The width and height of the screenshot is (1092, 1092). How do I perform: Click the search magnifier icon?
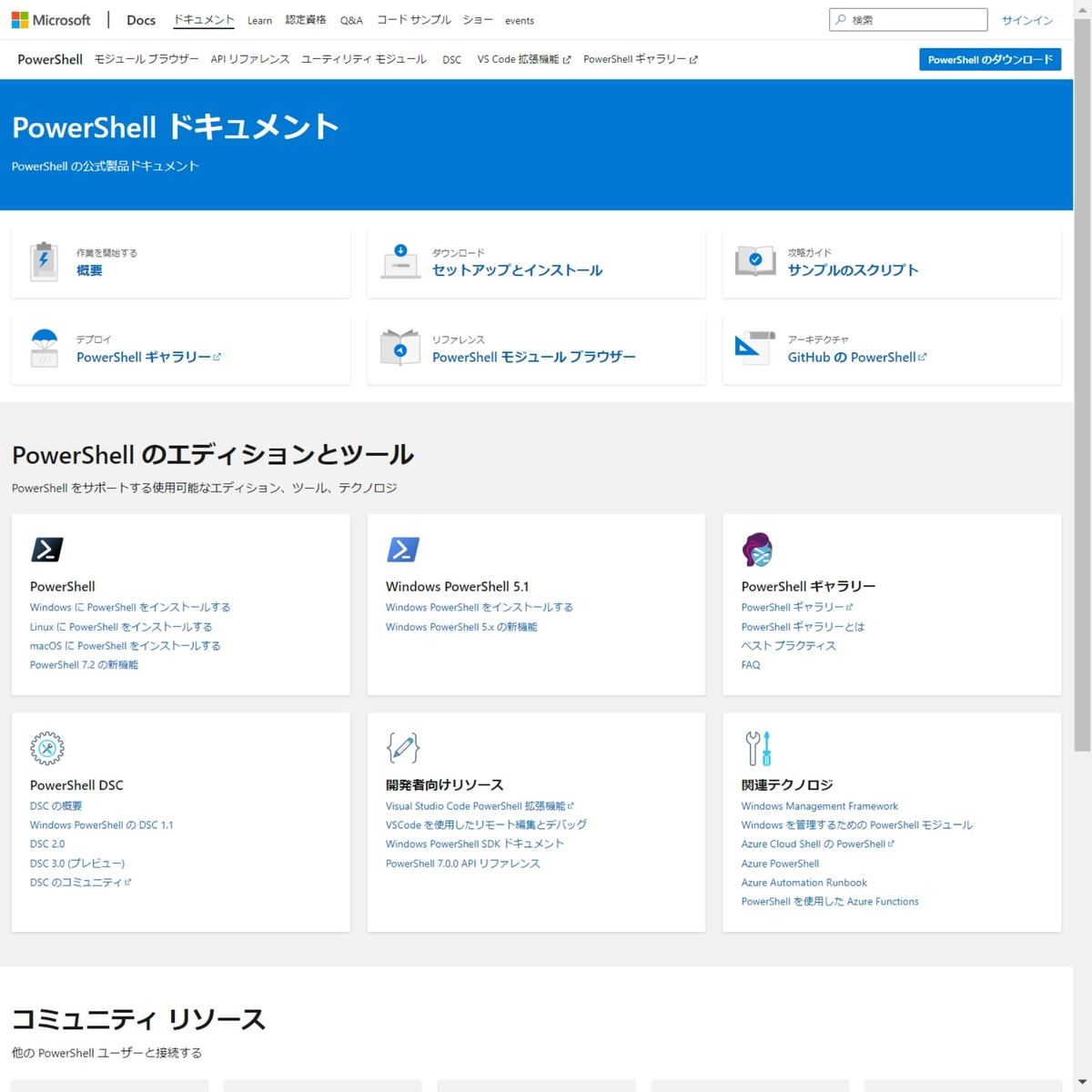pyautogui.click(x=841, y=20)
